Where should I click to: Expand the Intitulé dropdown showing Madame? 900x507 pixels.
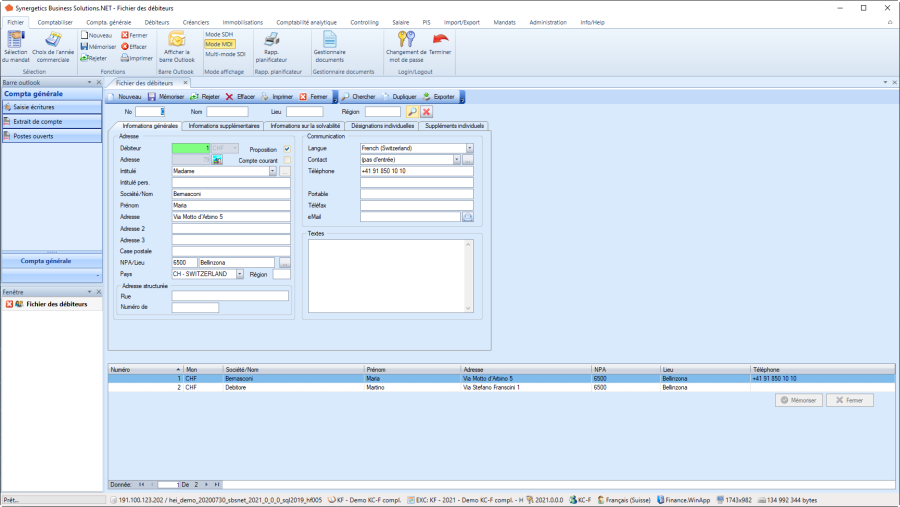click(x=272, y=171)
